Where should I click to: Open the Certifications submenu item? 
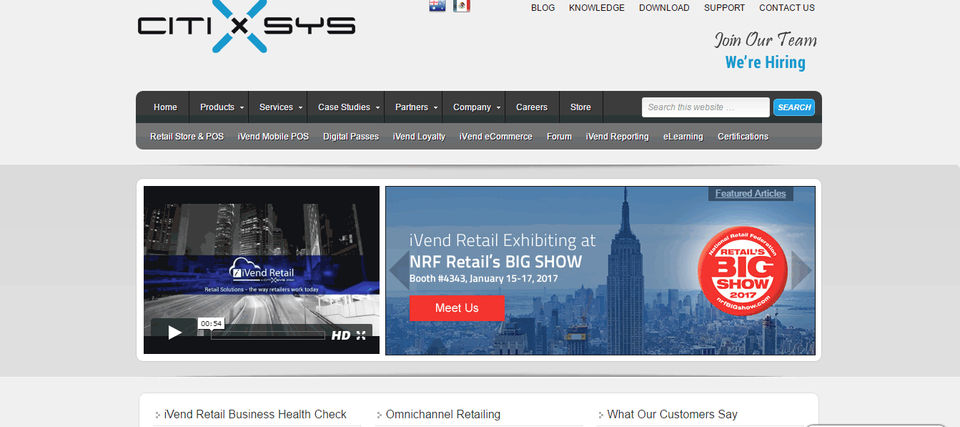point(743,137)
